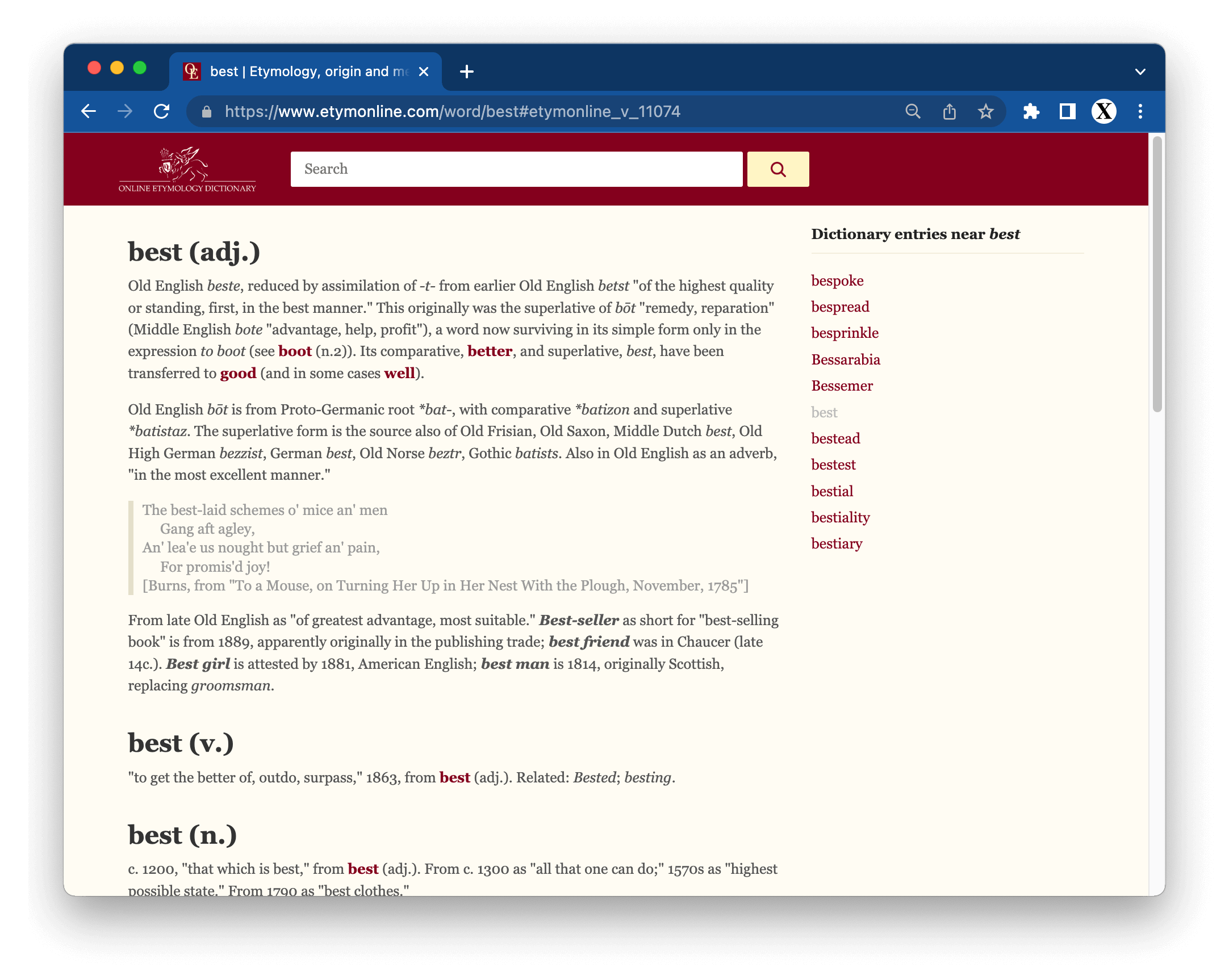Viewport: 1229px width, 980px height.
Task: Open bestial dictionary entry
Action: (832, 492)
